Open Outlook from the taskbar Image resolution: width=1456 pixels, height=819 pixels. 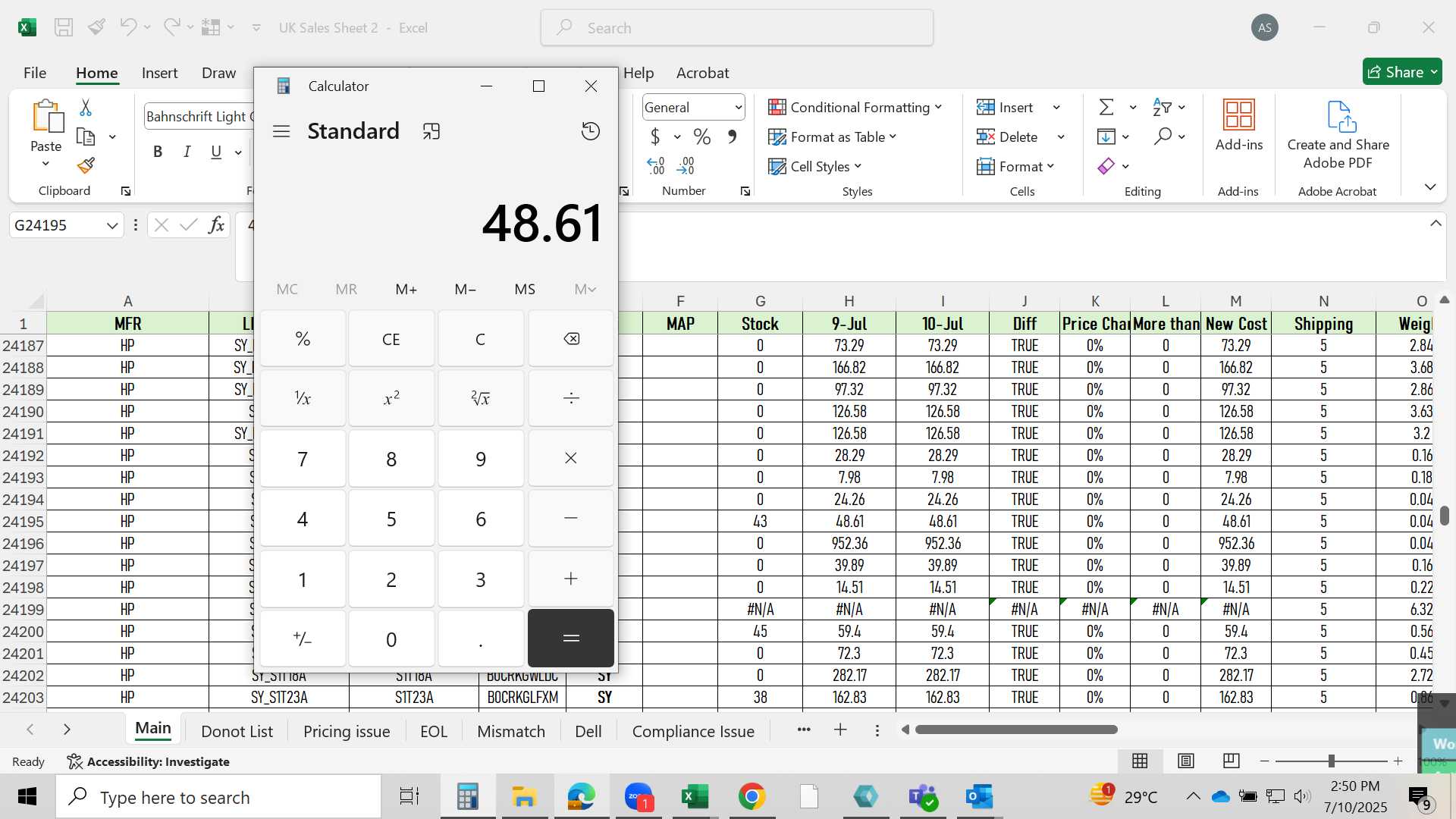[x=979, y=797]
